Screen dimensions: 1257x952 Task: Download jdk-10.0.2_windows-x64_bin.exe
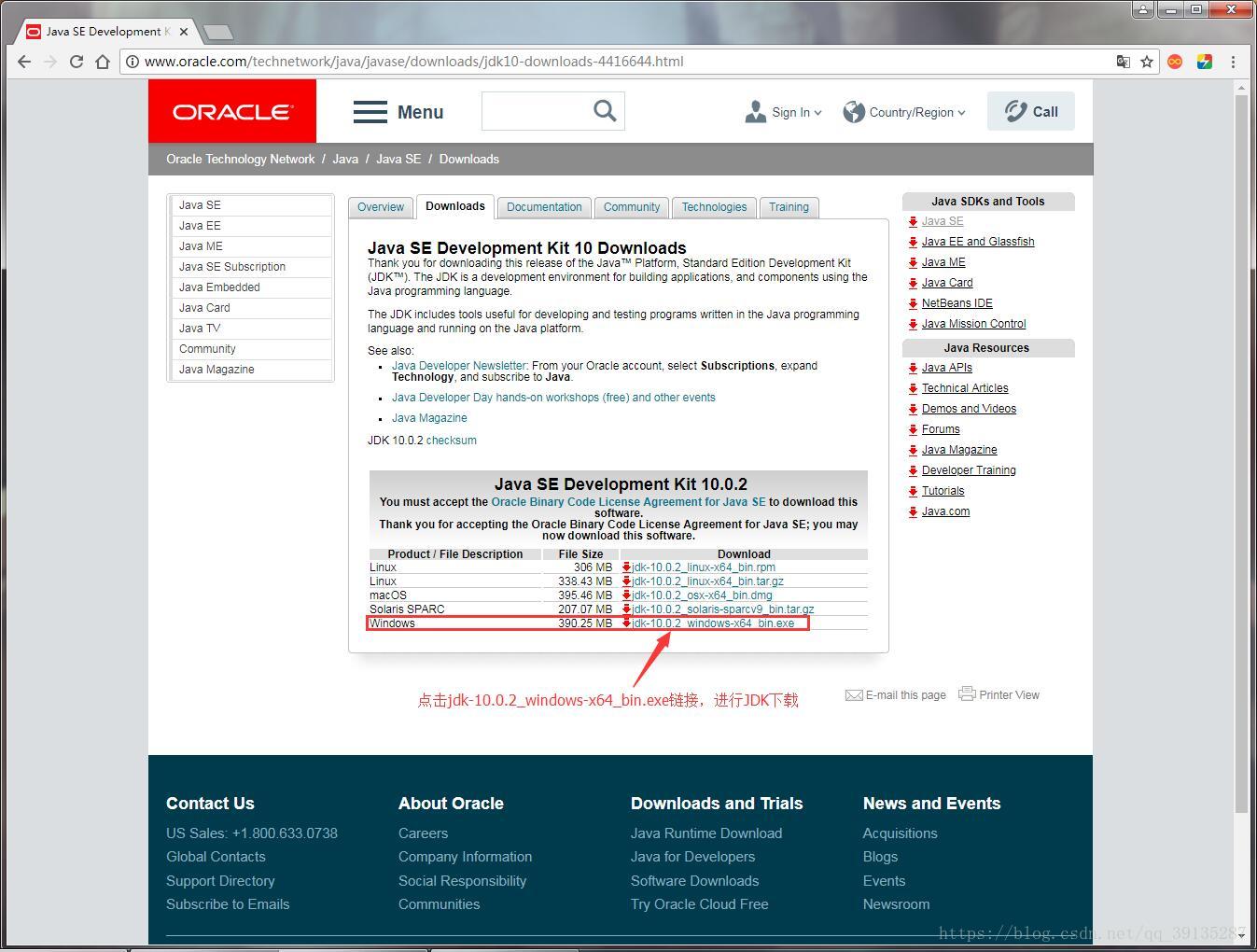(x=714, y=623)
